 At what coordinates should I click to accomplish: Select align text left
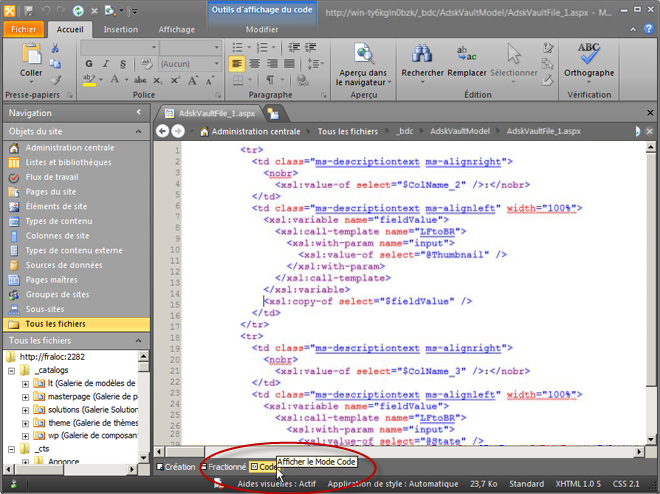pos(237,64)
